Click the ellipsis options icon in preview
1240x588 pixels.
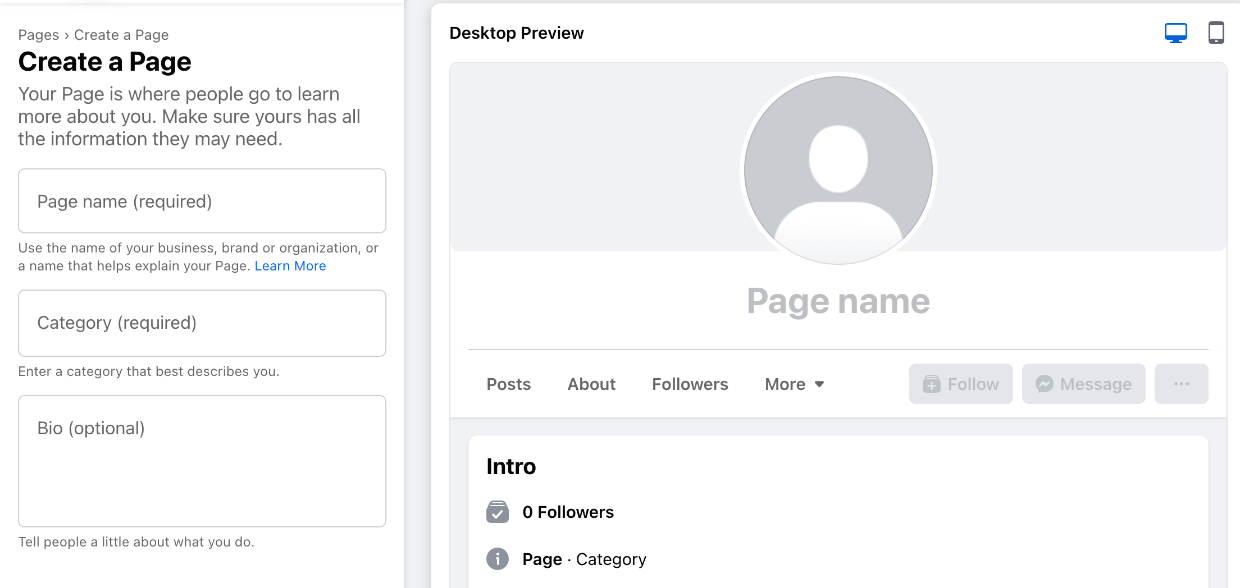click(x=1181, y=383)
